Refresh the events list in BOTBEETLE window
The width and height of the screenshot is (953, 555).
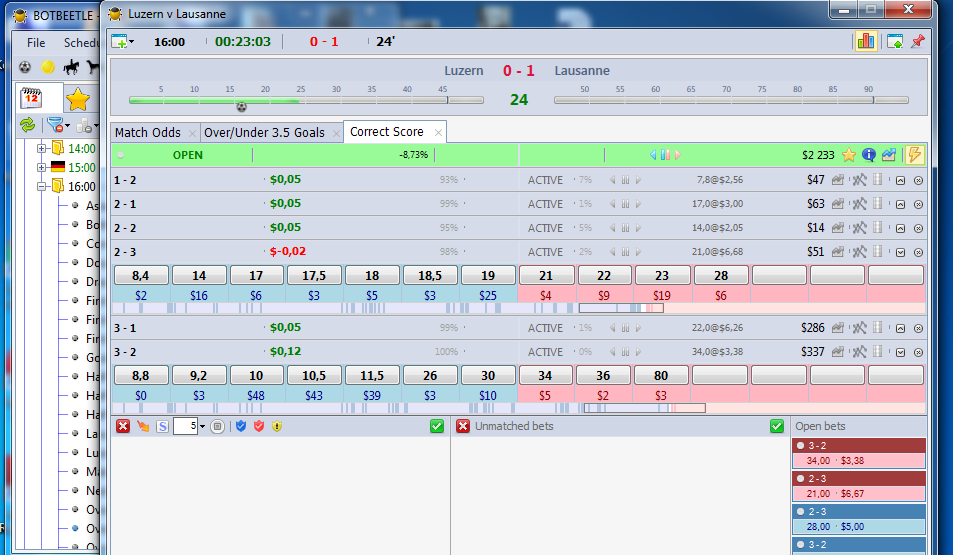[x=27, y=125]
